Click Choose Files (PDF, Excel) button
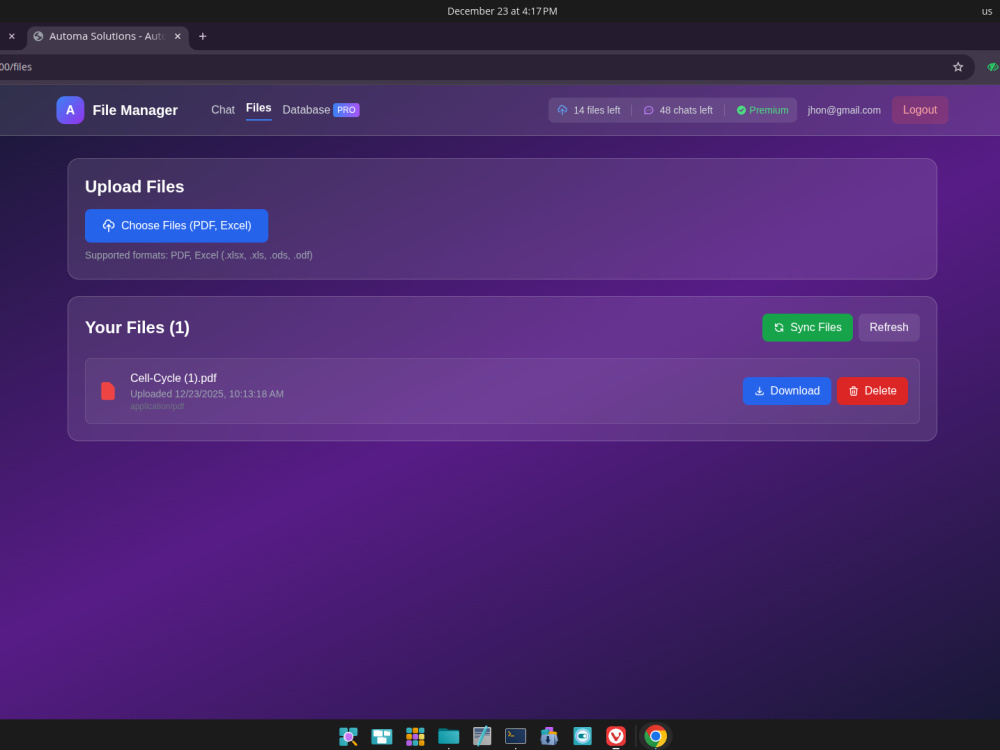The height and width of the screenshot is (750, 1000). 176,226
